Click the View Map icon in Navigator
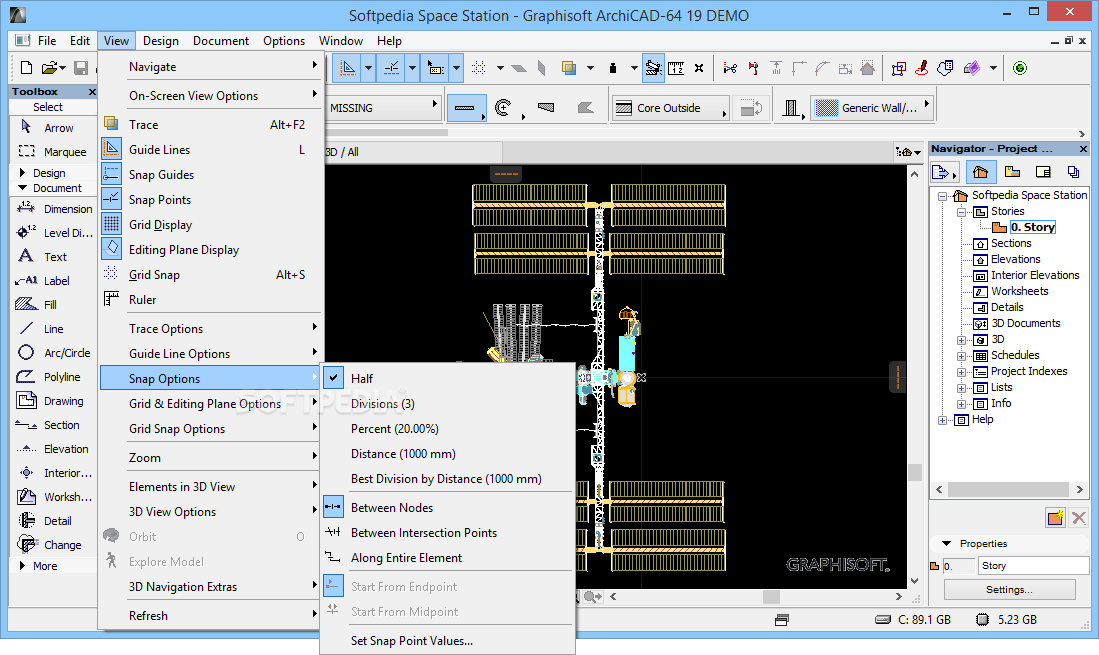Viewport: 1099px width, 655px height. point(1012,172)
